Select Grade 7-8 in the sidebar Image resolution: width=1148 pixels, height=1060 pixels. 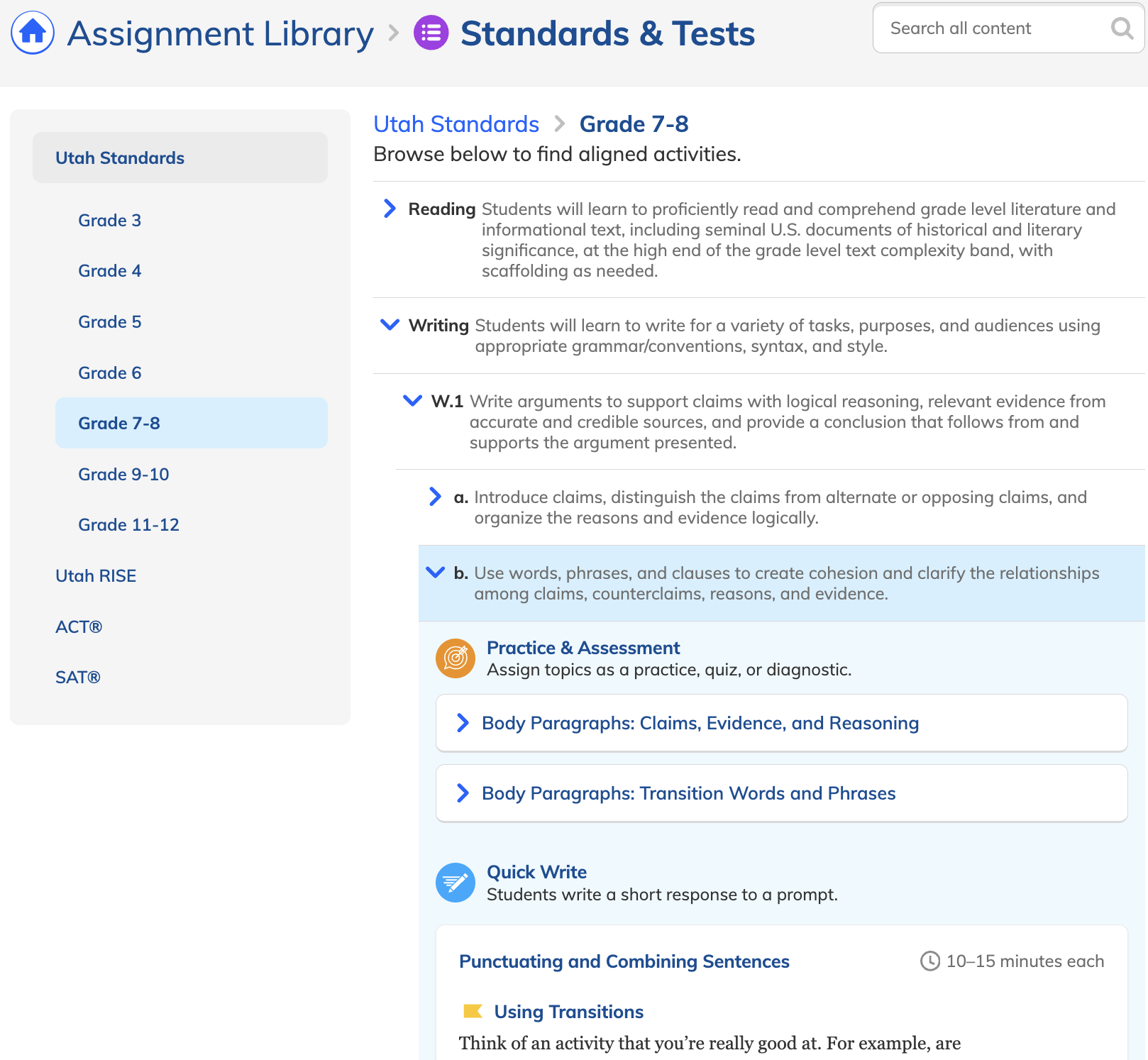coord(192,423)
